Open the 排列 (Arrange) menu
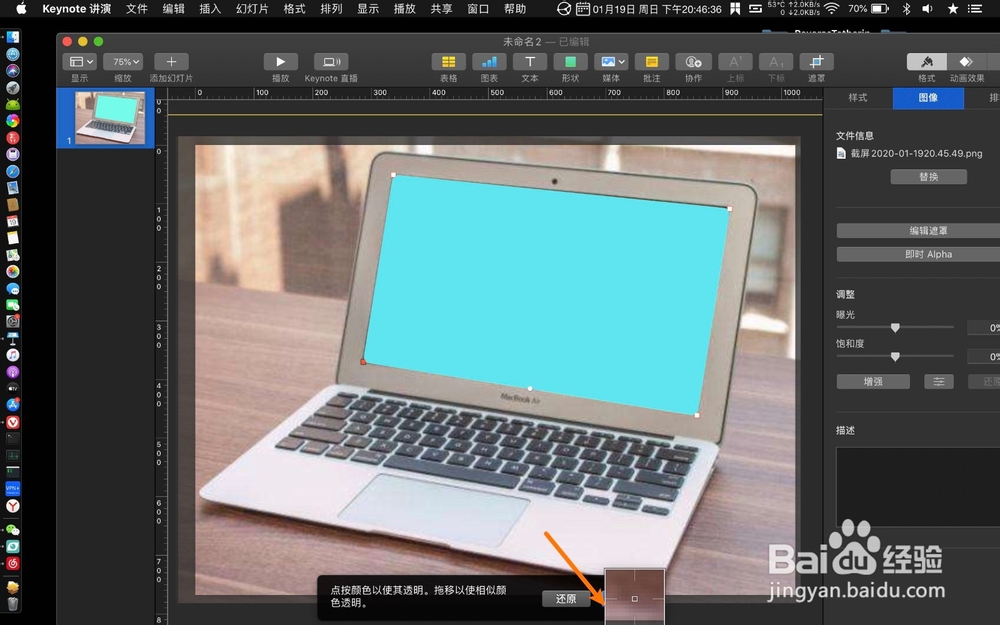Screen dimensions: 1000x625 [x=331, y=8]
